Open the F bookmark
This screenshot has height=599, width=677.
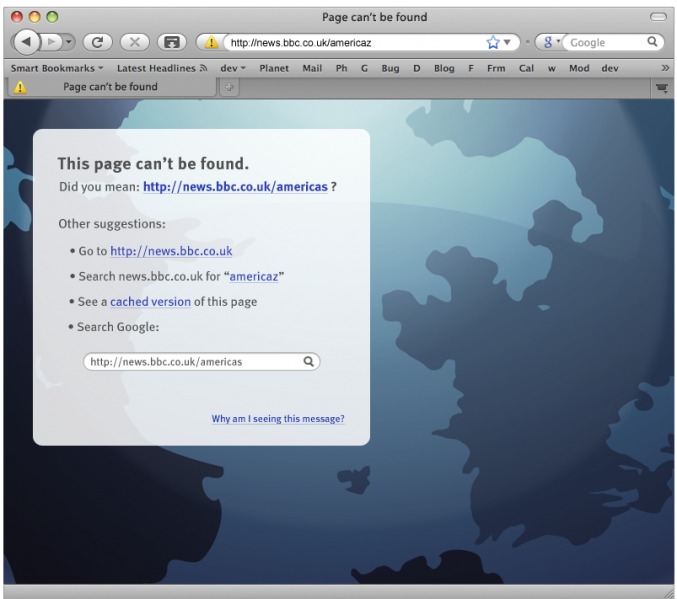pyautogui.click(x=471, y=68)
